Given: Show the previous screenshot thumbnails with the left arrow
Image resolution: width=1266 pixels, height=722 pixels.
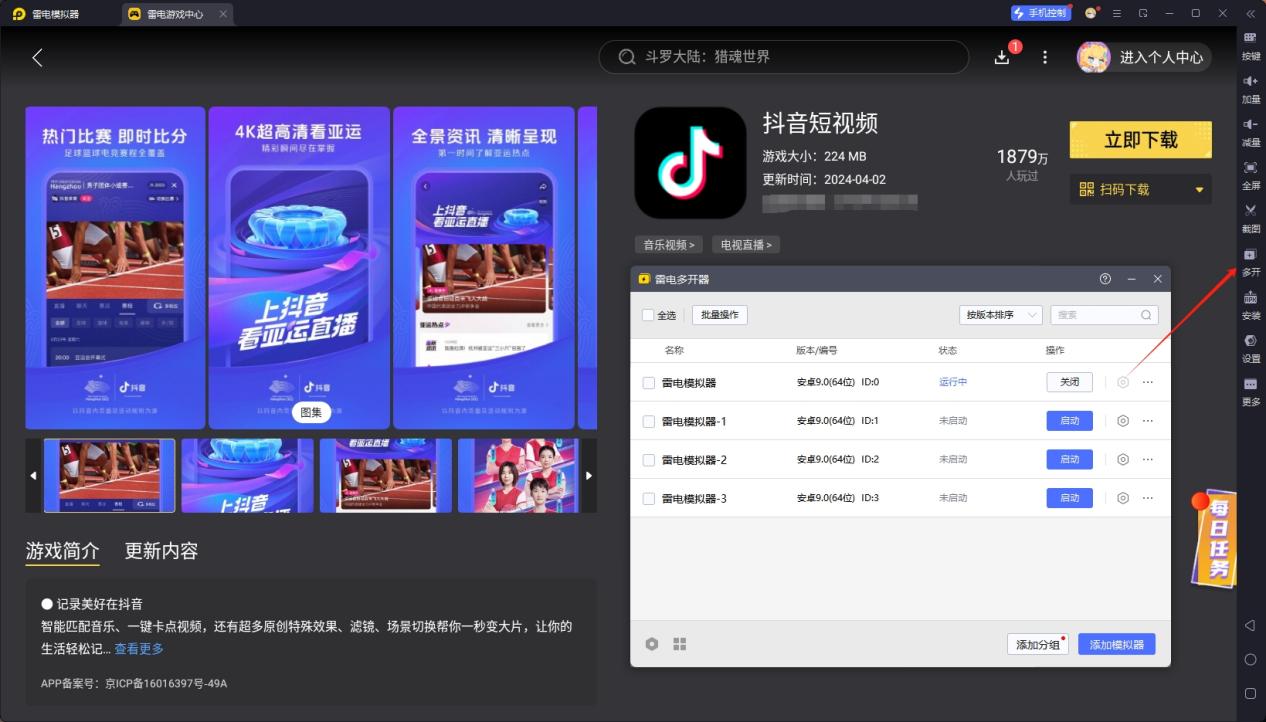Looking at the screenshot, I should coord(33,476).
